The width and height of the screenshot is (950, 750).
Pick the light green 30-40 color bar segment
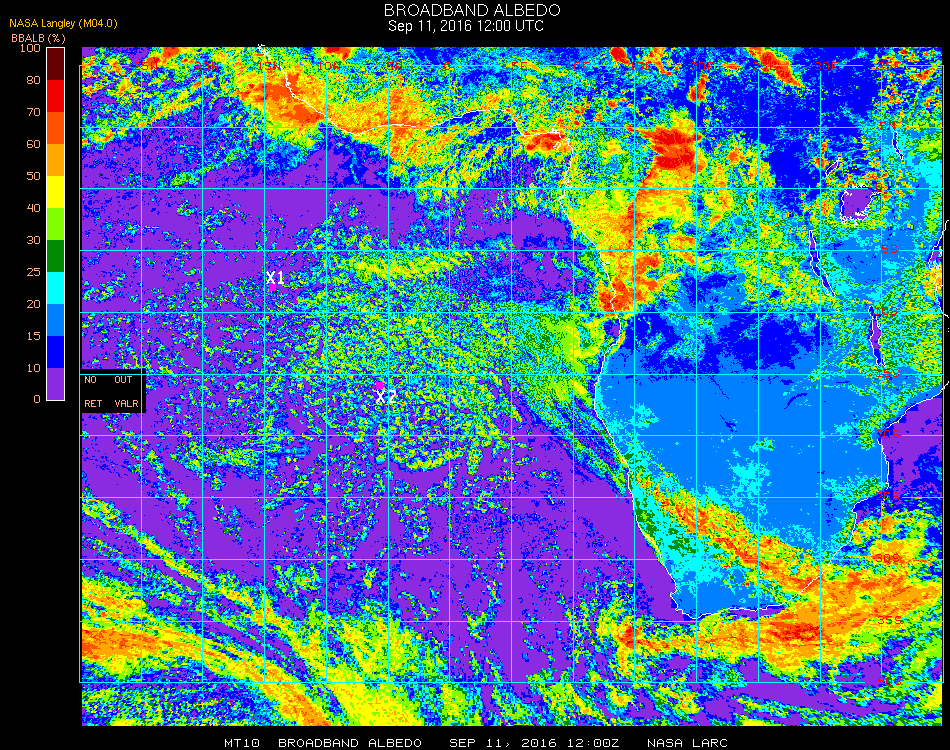point(55,224)
